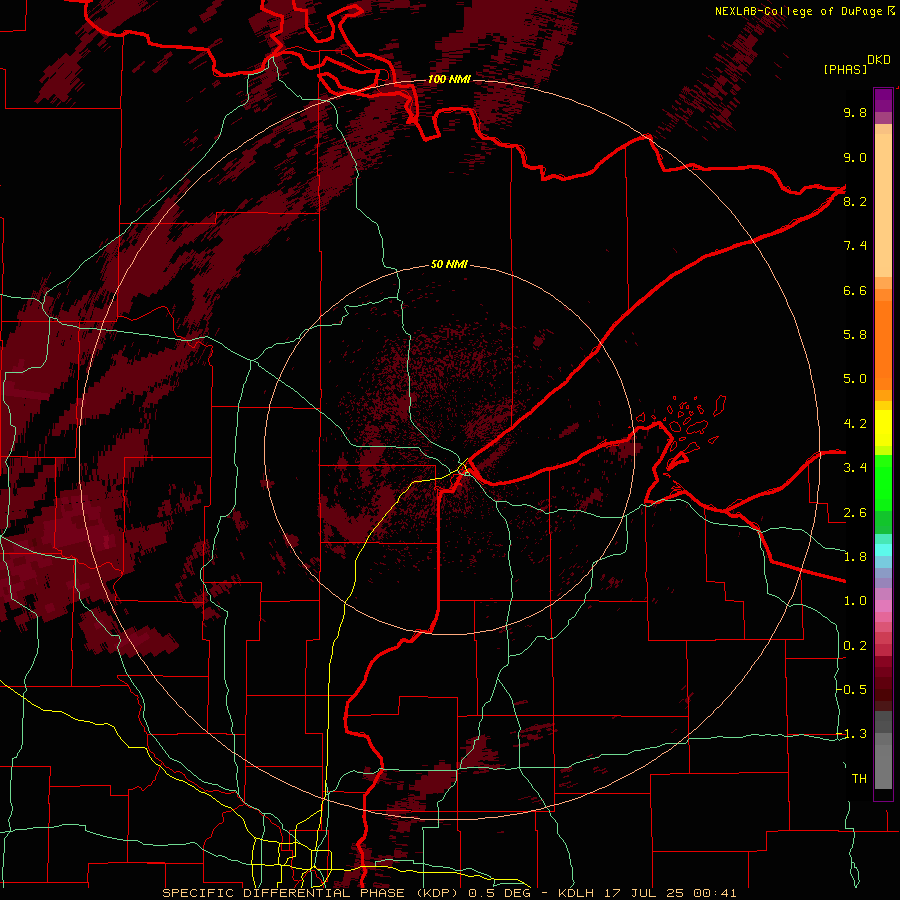Click the 0.2 value on the color scale

tap(855, 646)
